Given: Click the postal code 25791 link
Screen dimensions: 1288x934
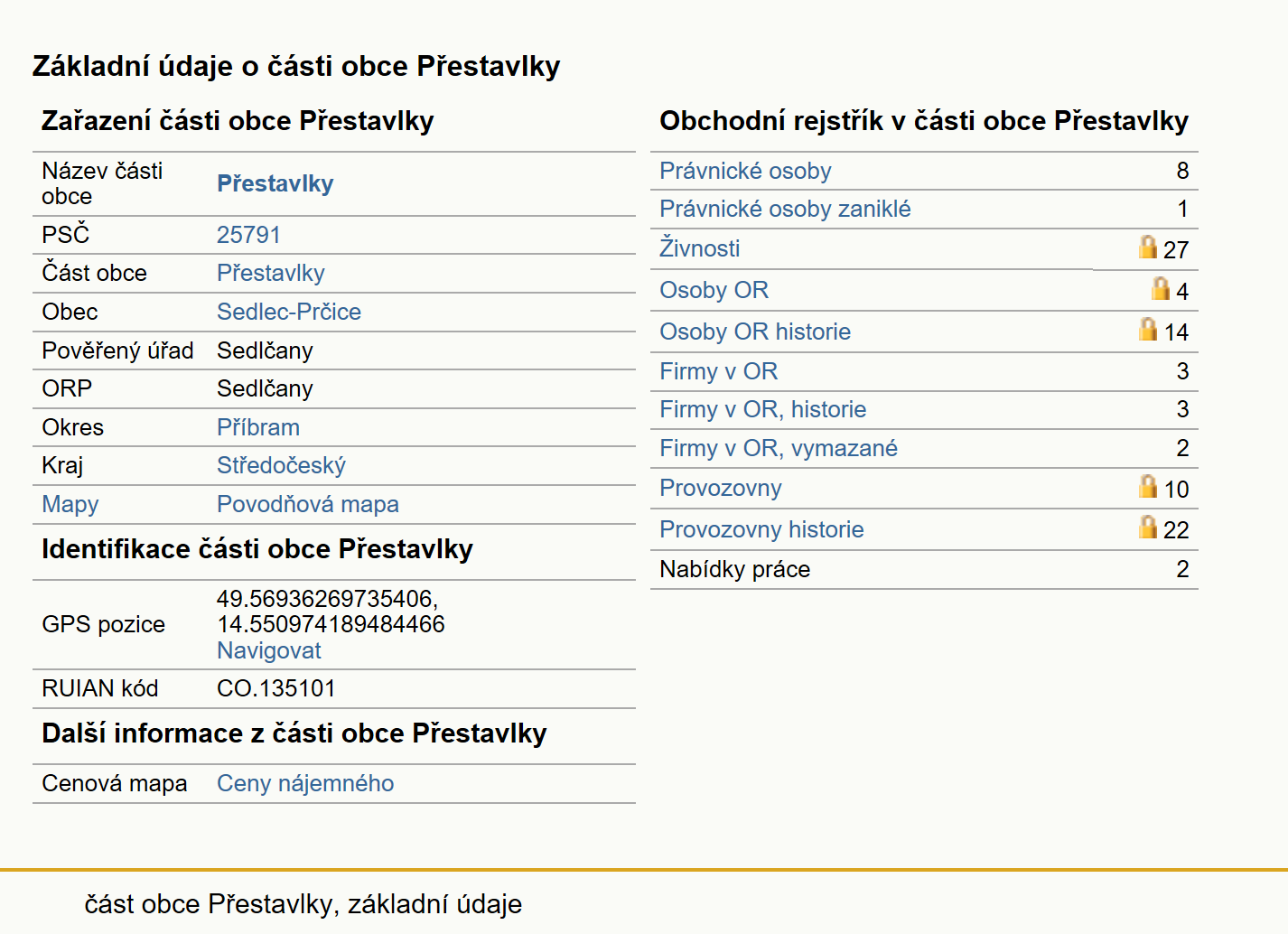Looking at the screenshot, I should click(x=248, y=235).
